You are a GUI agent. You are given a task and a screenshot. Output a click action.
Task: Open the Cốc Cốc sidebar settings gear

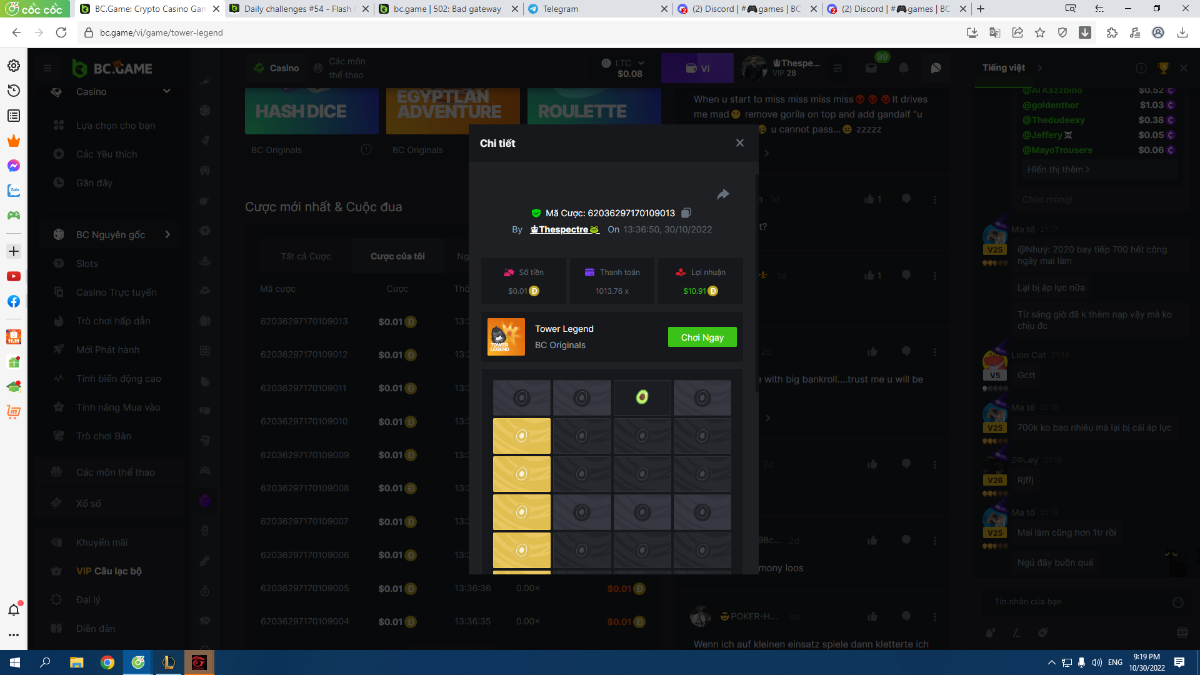pos(14,66)
